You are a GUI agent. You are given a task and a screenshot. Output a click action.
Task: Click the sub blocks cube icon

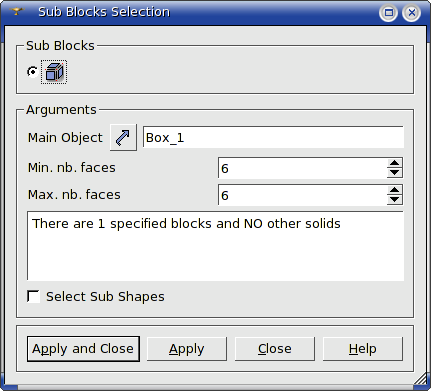coord(54,72)
